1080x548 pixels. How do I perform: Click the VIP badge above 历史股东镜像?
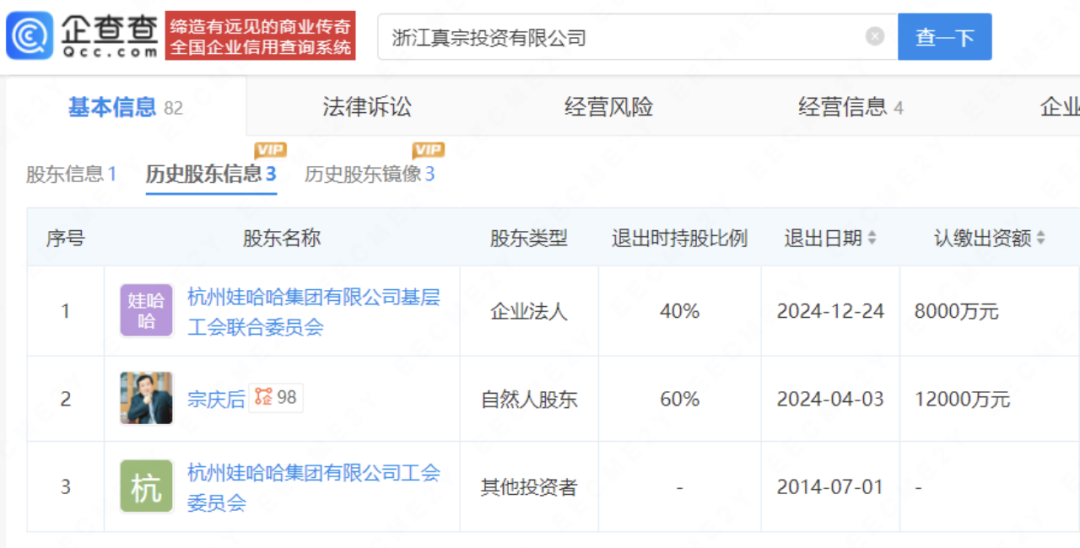pos(428,149)
